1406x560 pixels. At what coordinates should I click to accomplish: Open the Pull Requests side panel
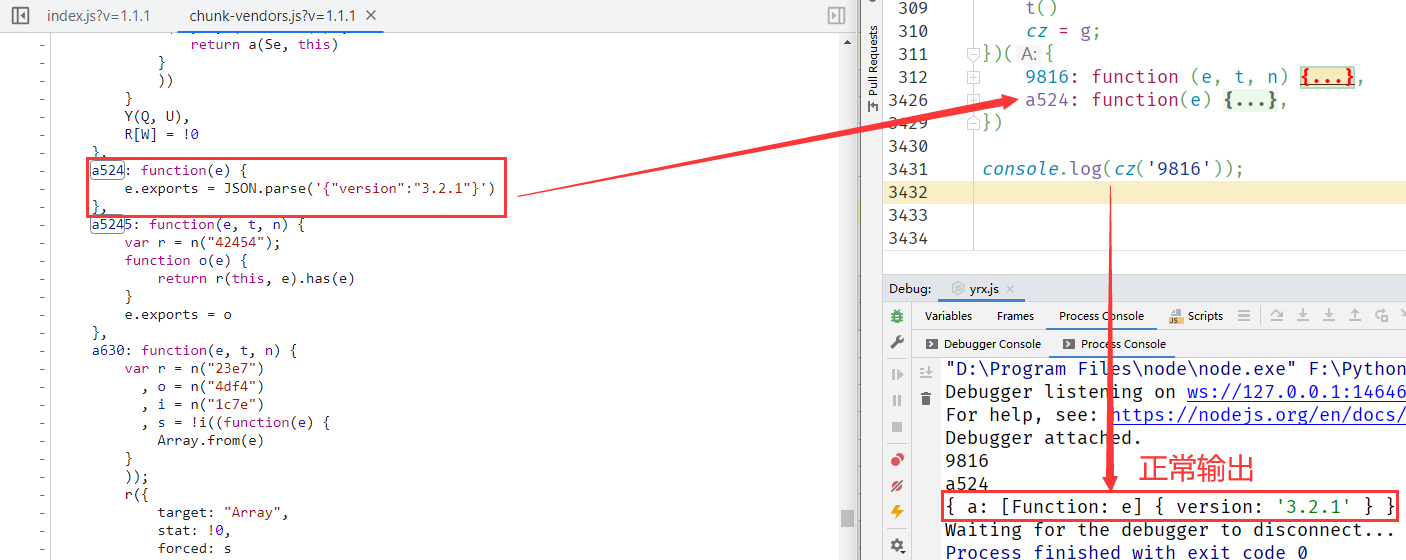pyautogui.click(x=873, y=62)
